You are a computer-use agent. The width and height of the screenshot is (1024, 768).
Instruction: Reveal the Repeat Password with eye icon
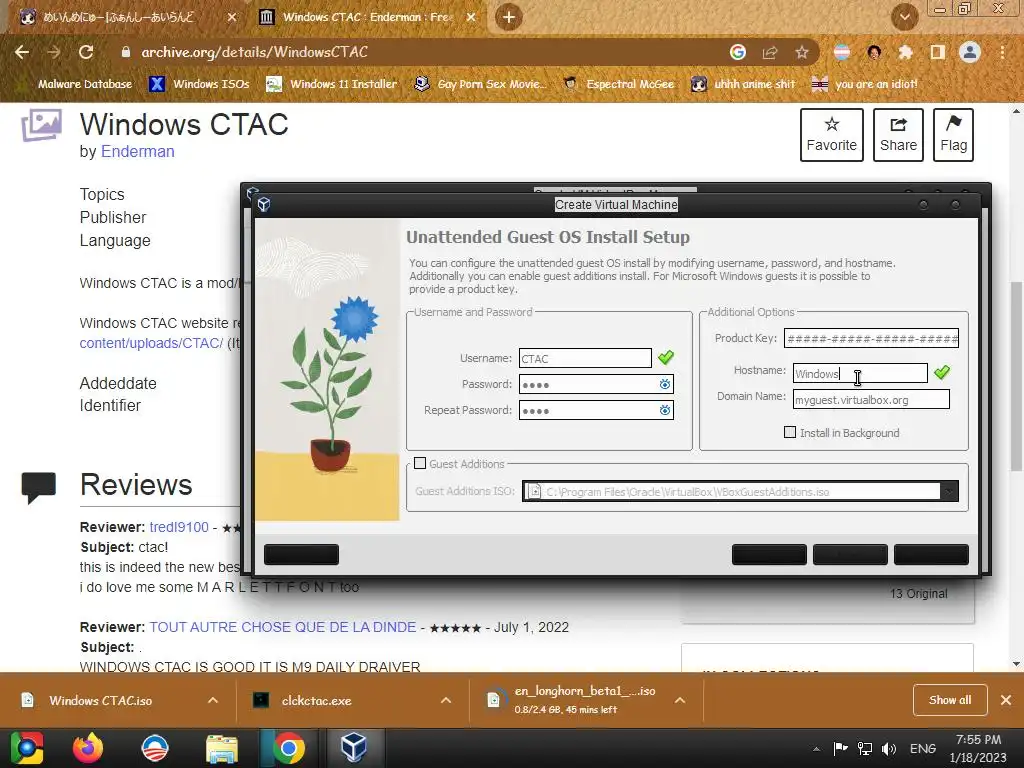[665, 411]
